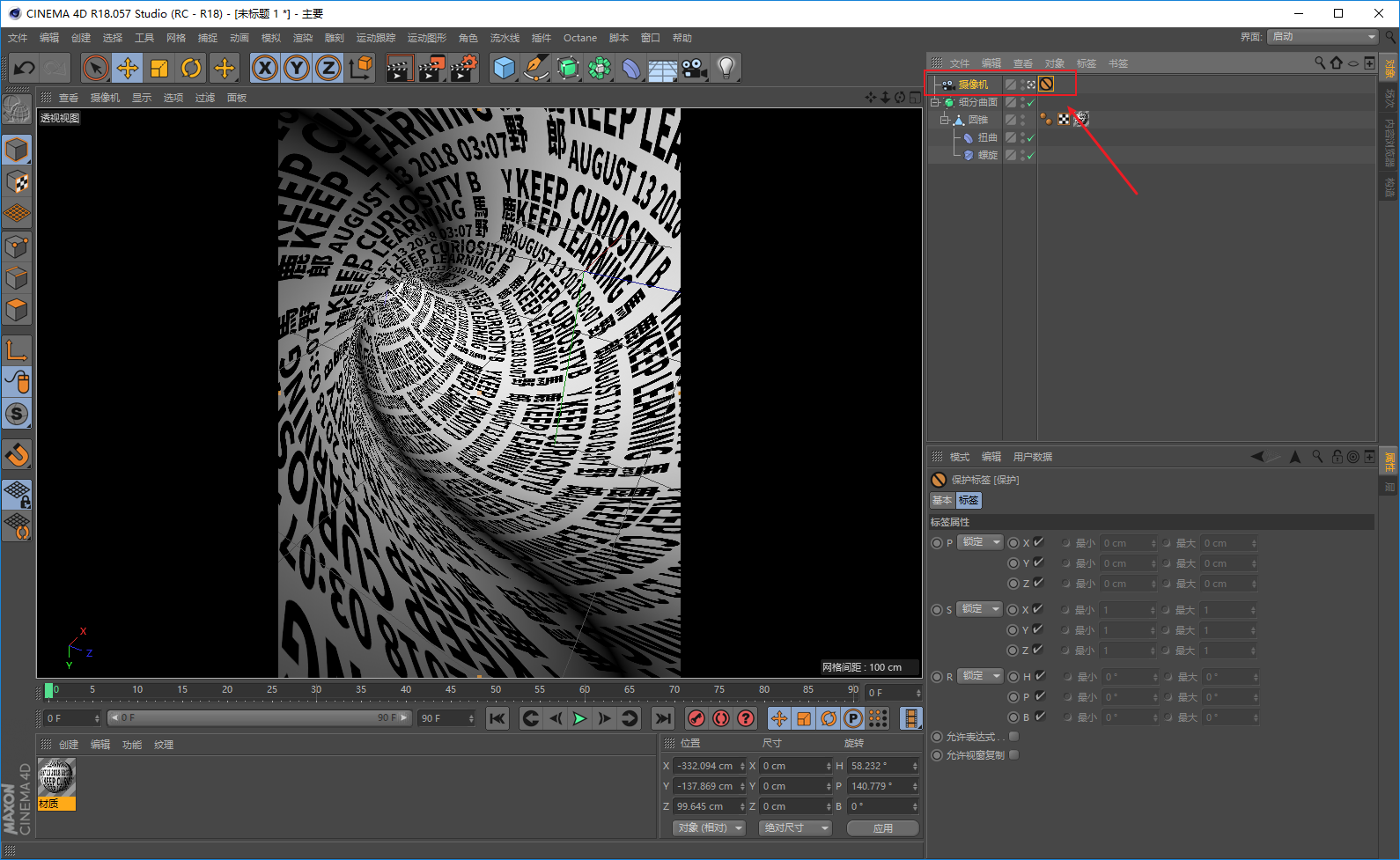
Task: Open the 对象 (相对) dropdown
Action: coord(709,828)
